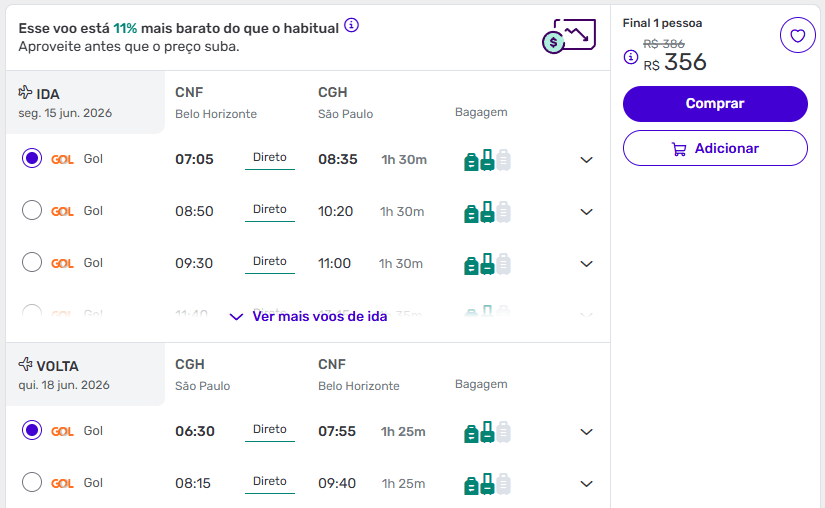The width and height of the screenshot is (825, 508).
Task: Click Adicionar to add to cart
Action: coord(715,148)
